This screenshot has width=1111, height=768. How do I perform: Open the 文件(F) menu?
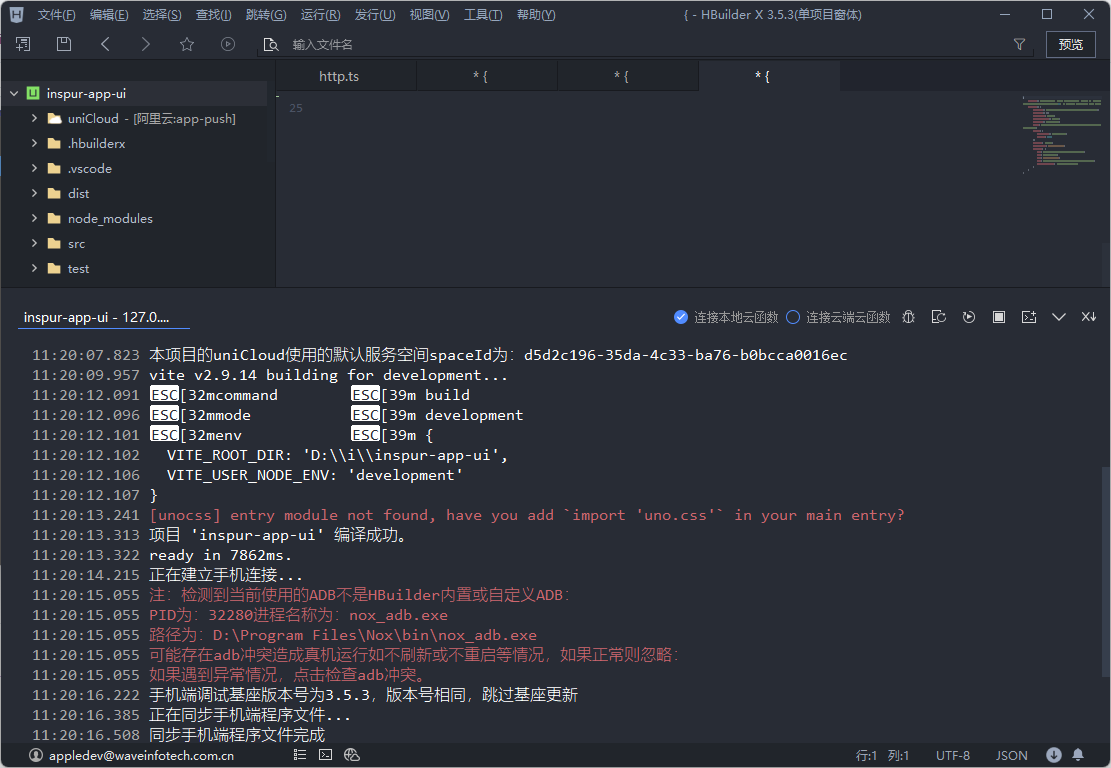[56, 15]
